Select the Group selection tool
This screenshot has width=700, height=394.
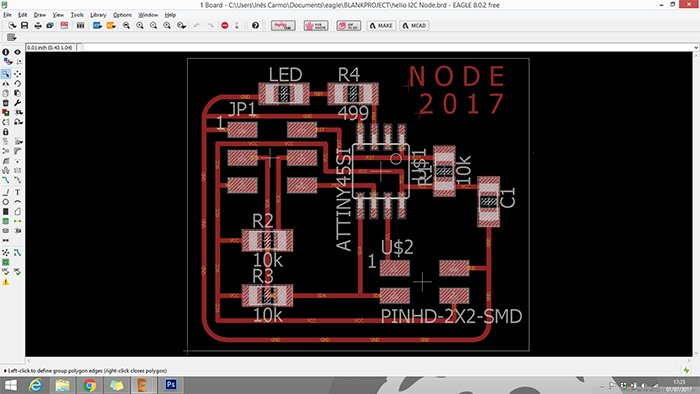(6, 74)
